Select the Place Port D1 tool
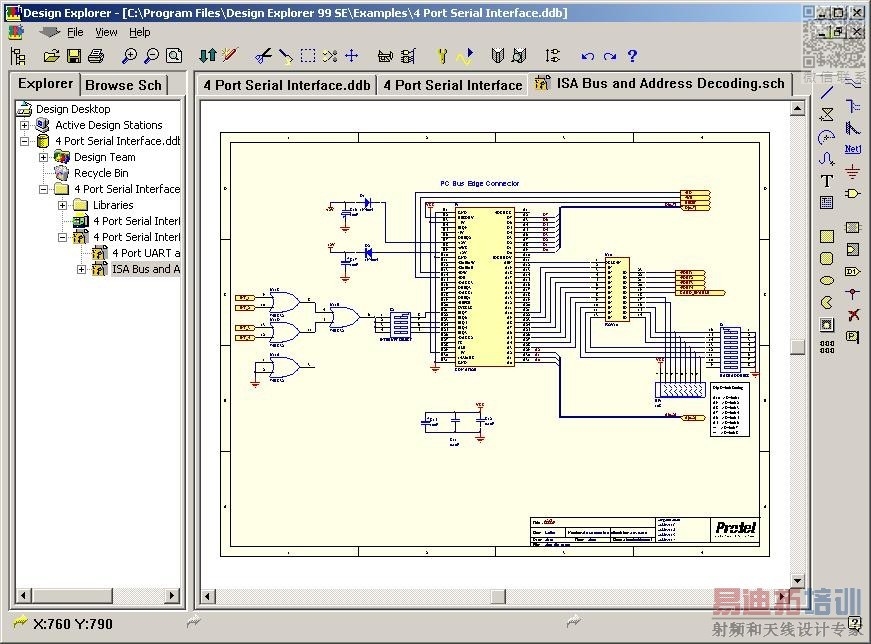The height and width of the screenshot is (644, 871). (853, 271)
